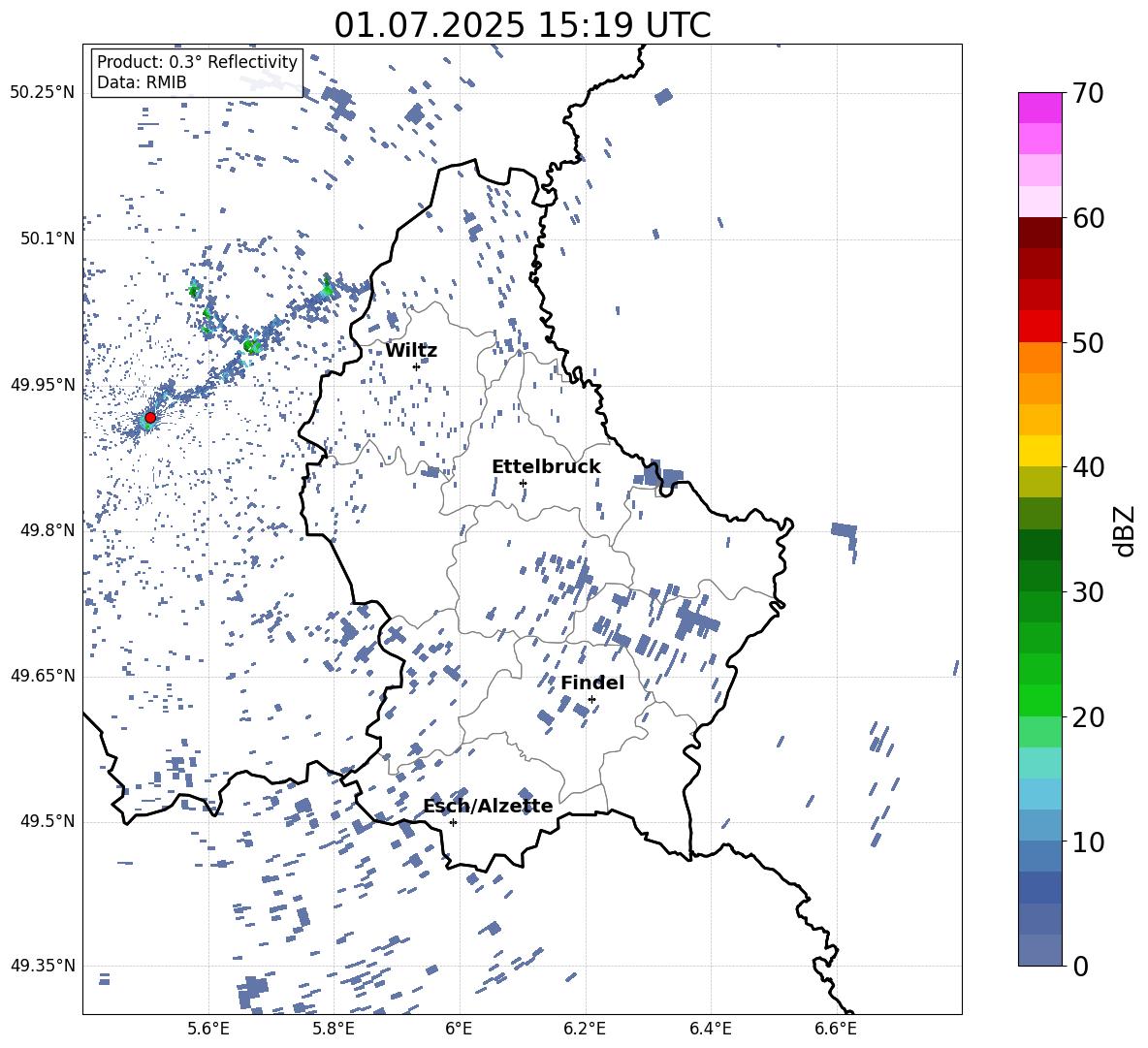Screen dimensions: 1148x1048
Task: Click the Wiltz station cross marker
Action: click(416, 366)
